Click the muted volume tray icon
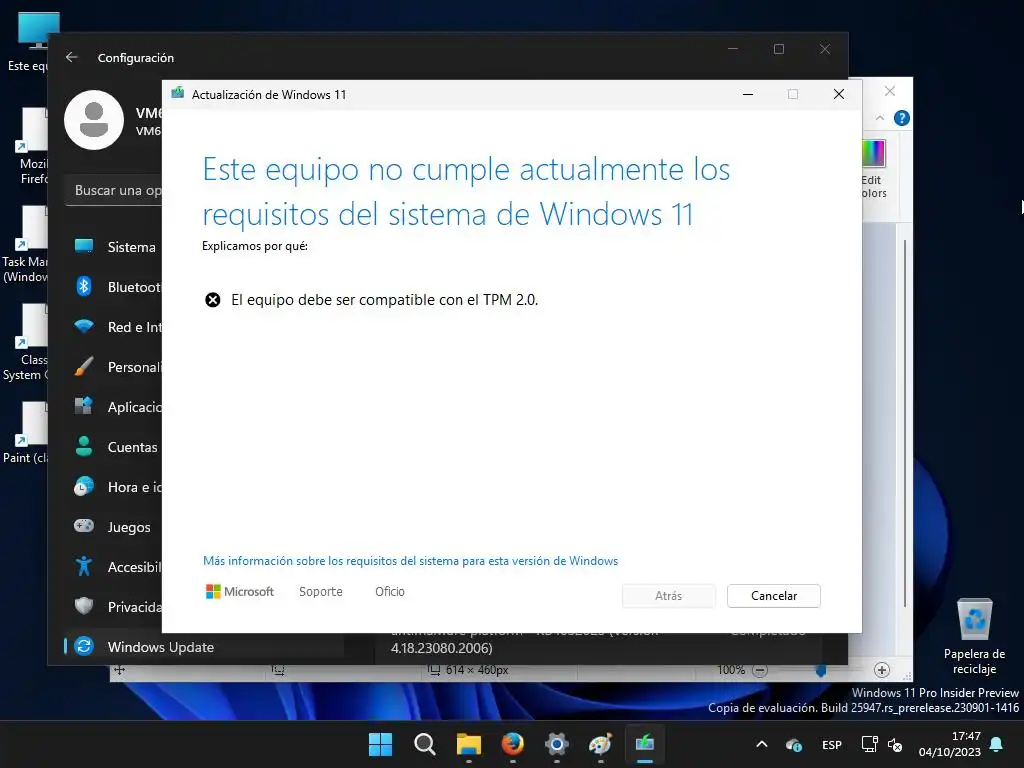 895,745
